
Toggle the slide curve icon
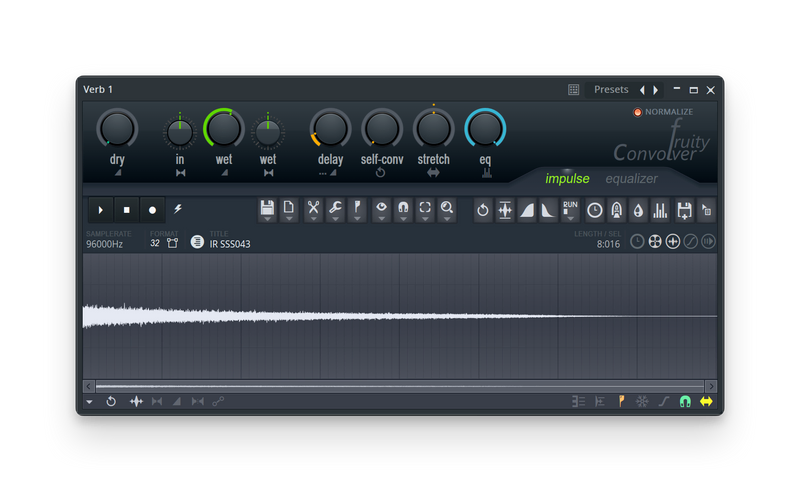pos(663,402)
